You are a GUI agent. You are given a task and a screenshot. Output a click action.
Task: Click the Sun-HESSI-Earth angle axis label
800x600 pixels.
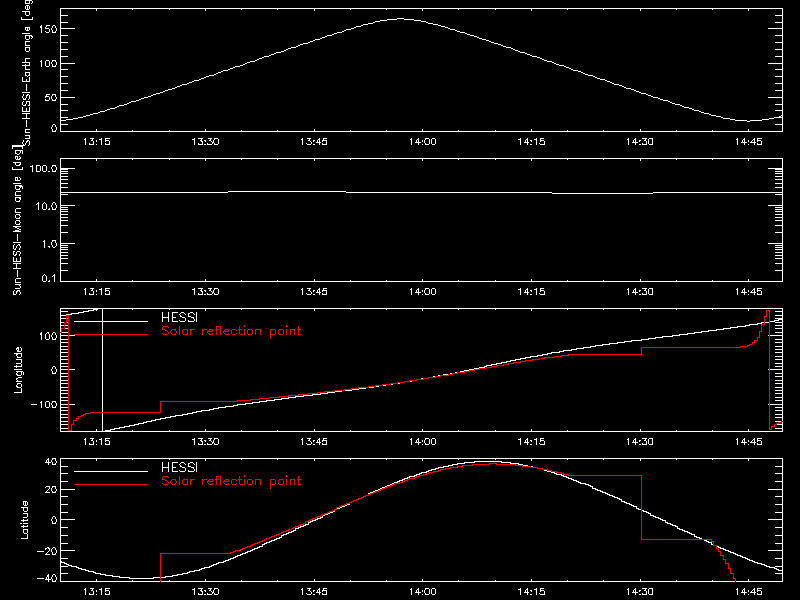click(x=27, y=72)
